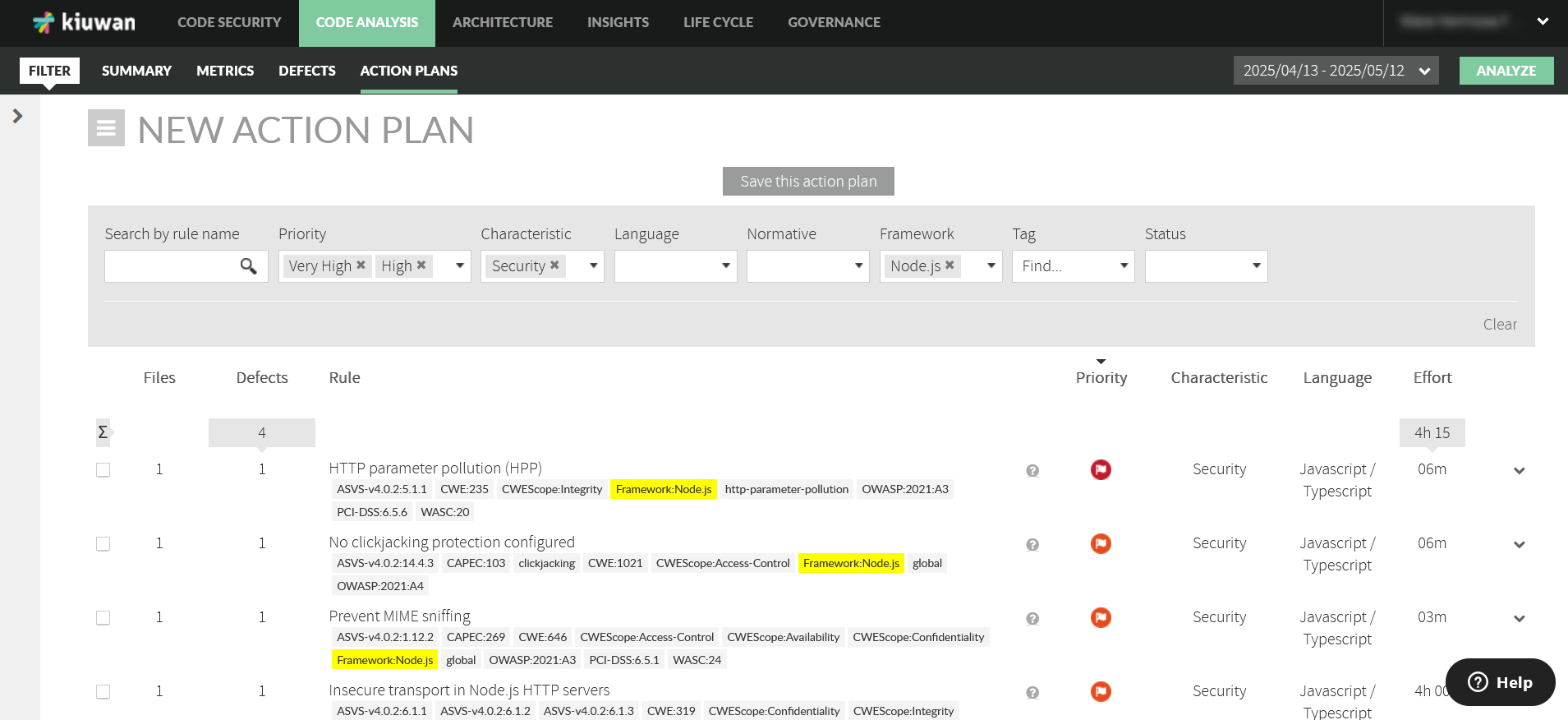
Task: Click the sigma totals icon
Action: click(103, 432)
